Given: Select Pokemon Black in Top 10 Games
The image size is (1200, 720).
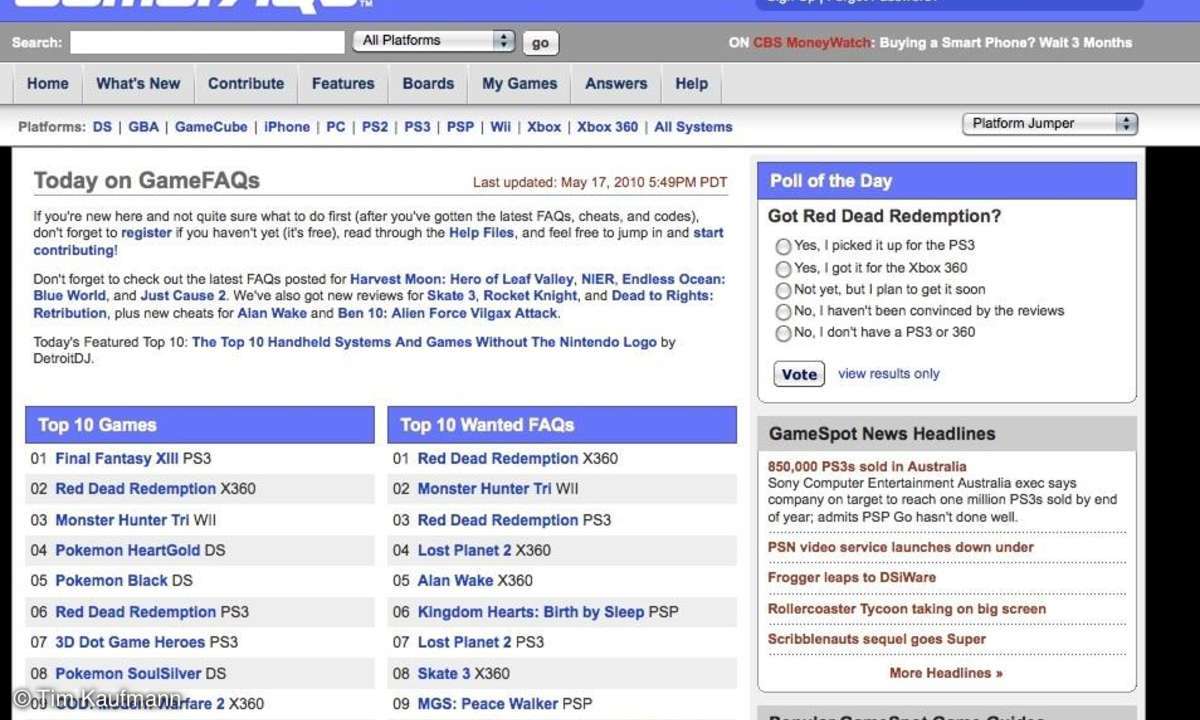Looking at the screenshot, I should pos(111,581).
